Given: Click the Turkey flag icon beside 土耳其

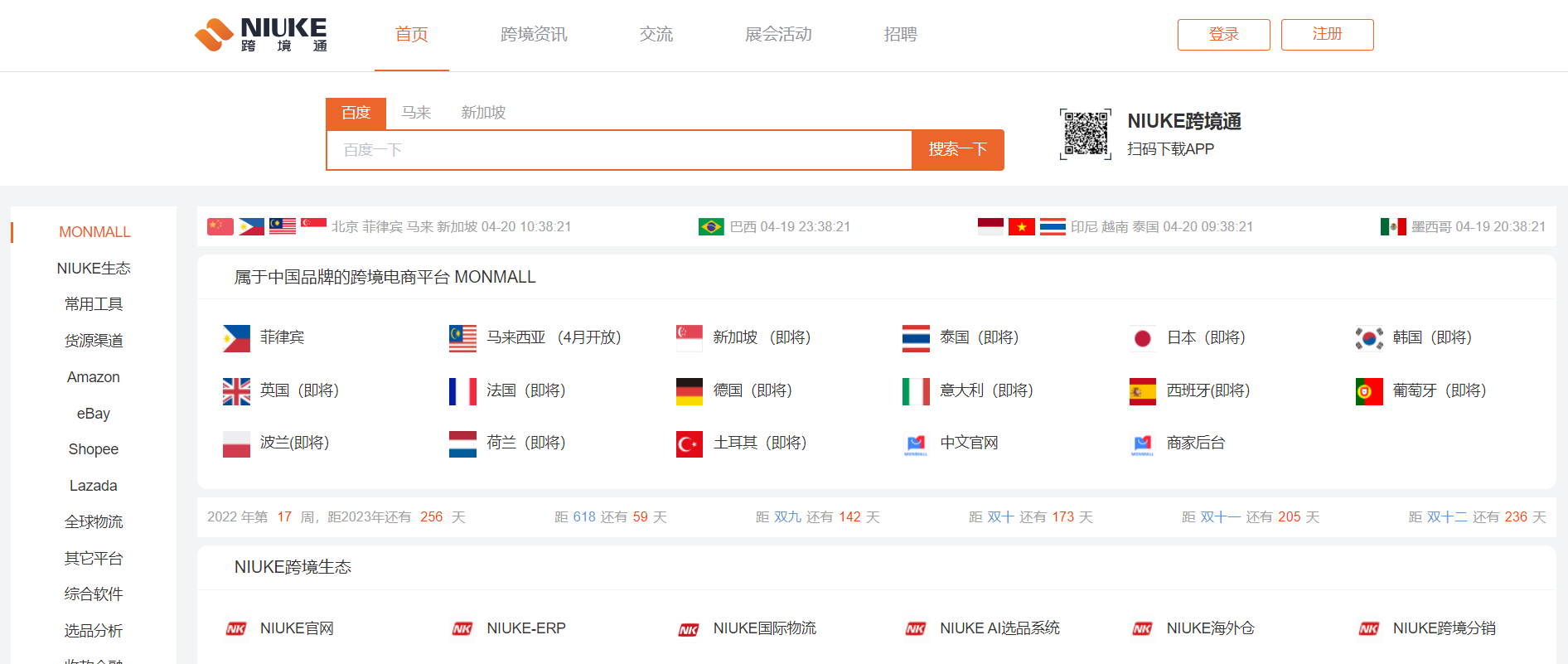Looking at the screenshot, I should (x=690, y=444).
